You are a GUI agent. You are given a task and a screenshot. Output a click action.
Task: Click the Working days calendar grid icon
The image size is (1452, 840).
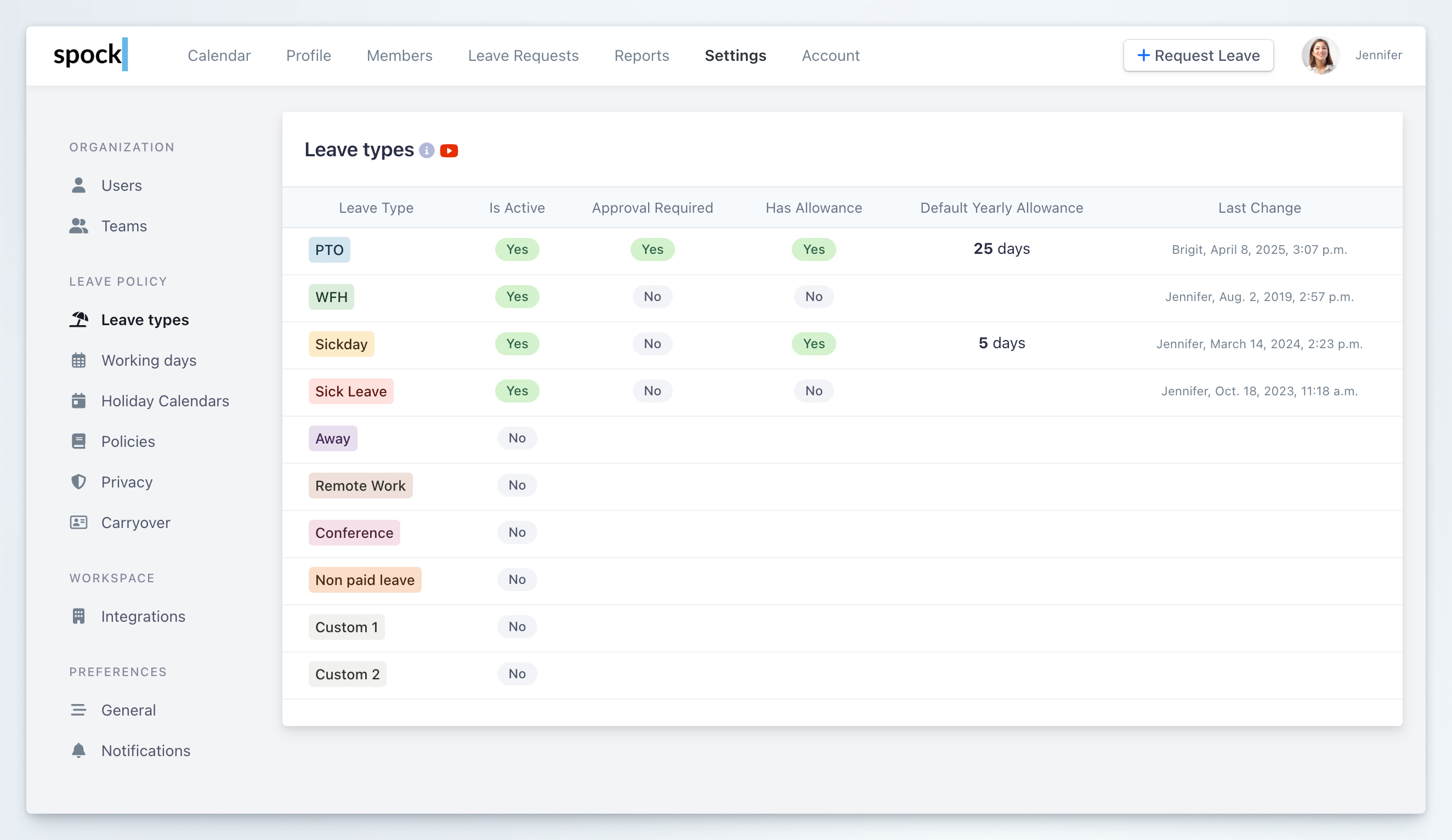[x=78, y=361]
